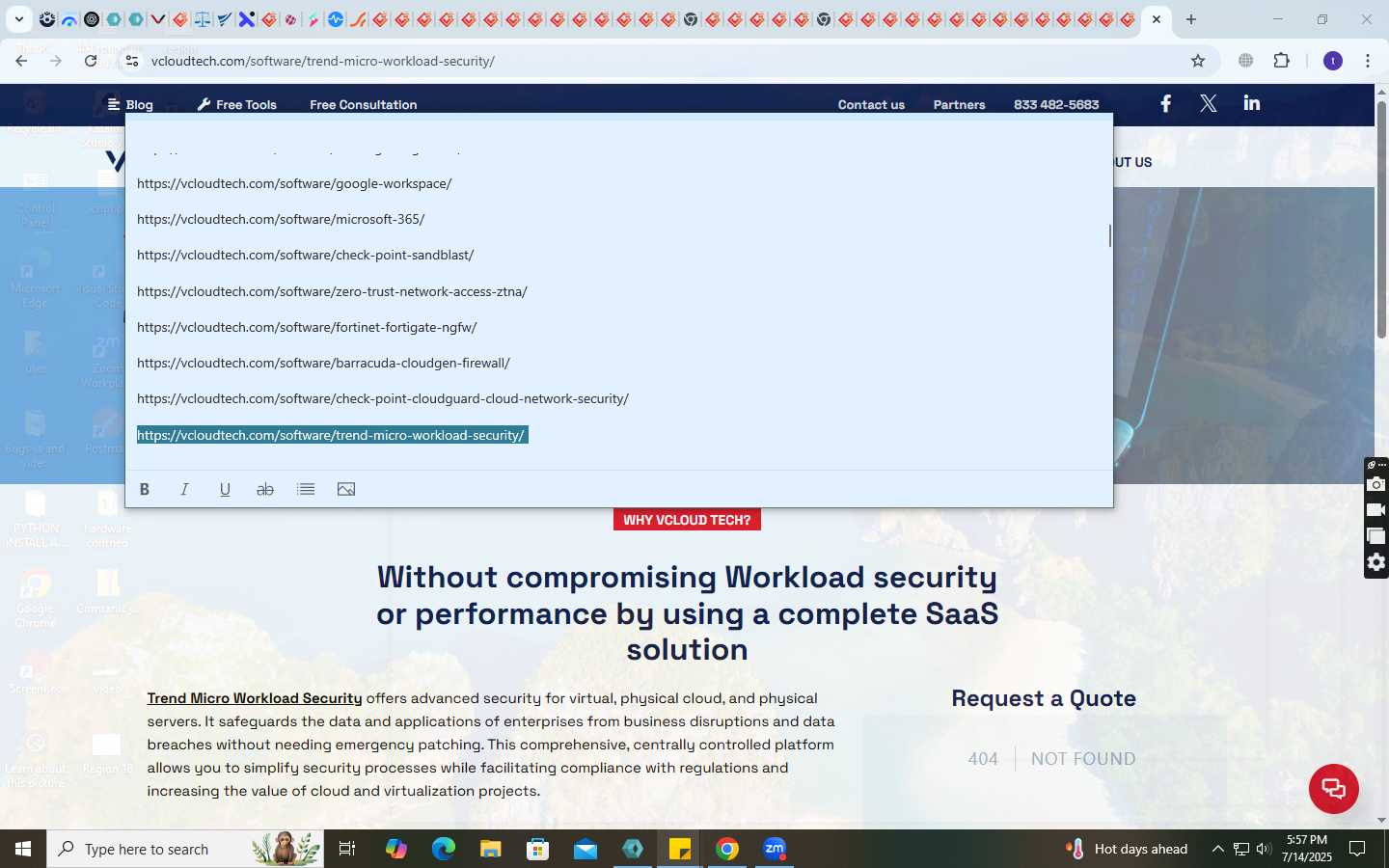Viewport: 1389px width, 868px height.
Task: Show hidden system tray icons
Action: pos(1217,849)
